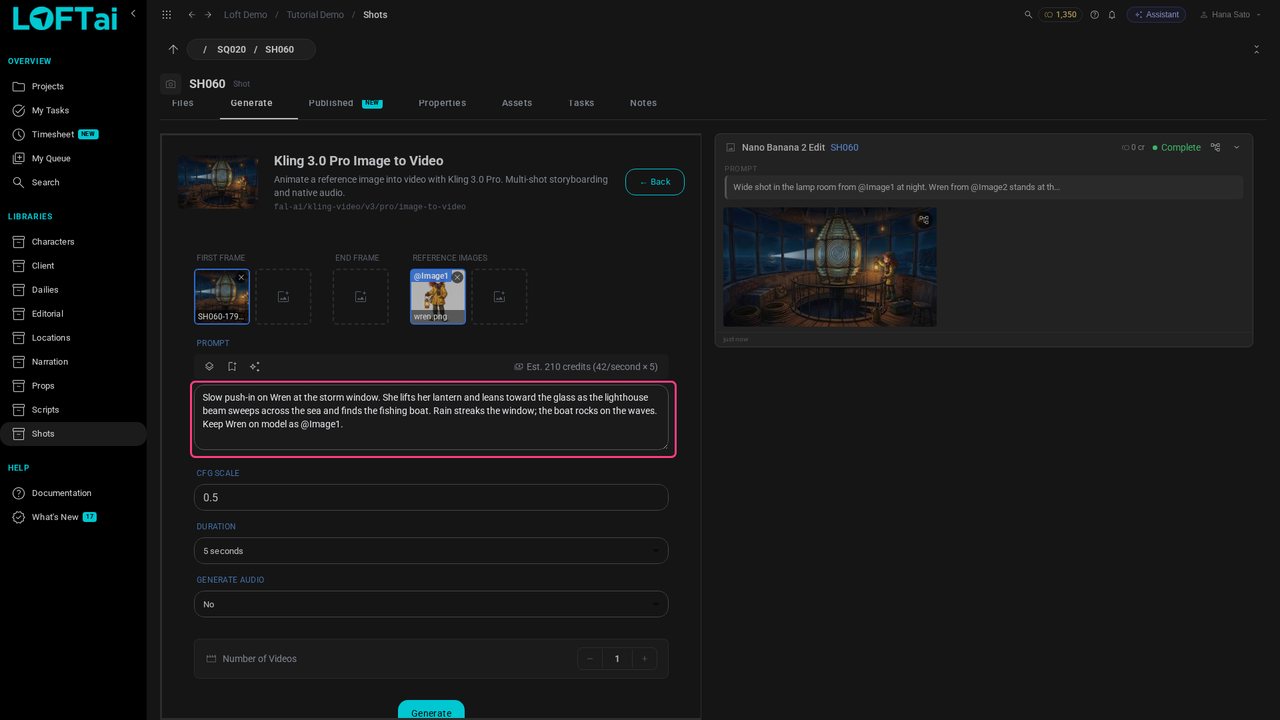
Task: Go up one level with up arrow
Action: 173,49
